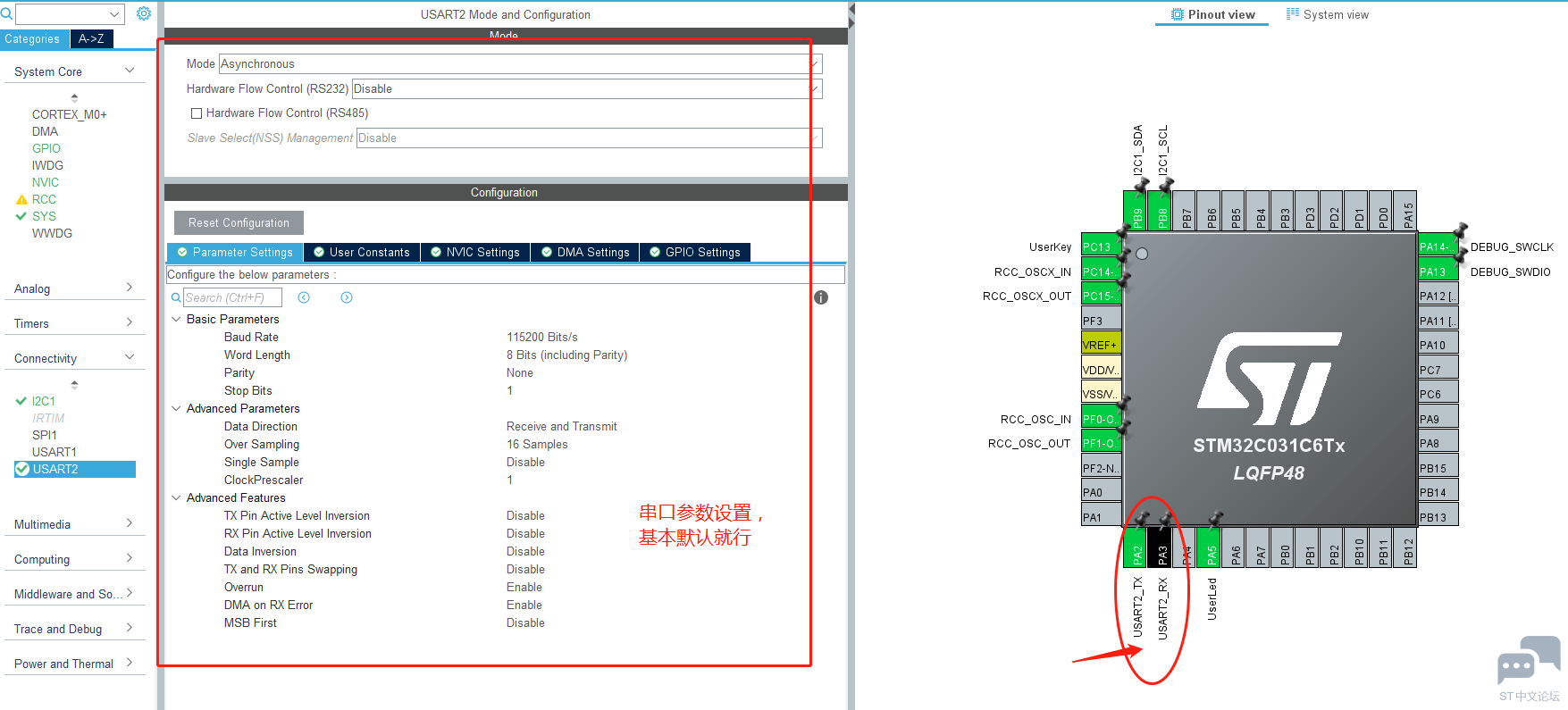Go to previous search result arrow
Screen dimensions: 1568x710
(304, 297)
